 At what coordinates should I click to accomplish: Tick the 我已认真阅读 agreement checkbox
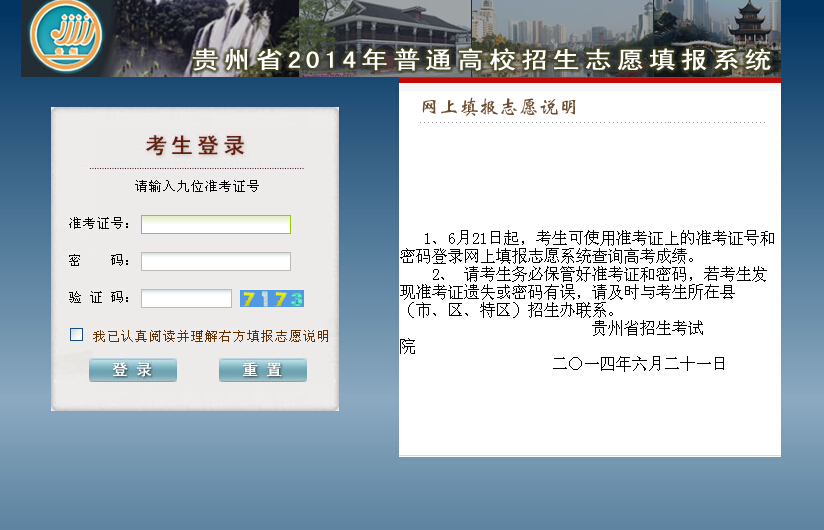[x=77, y=335]
